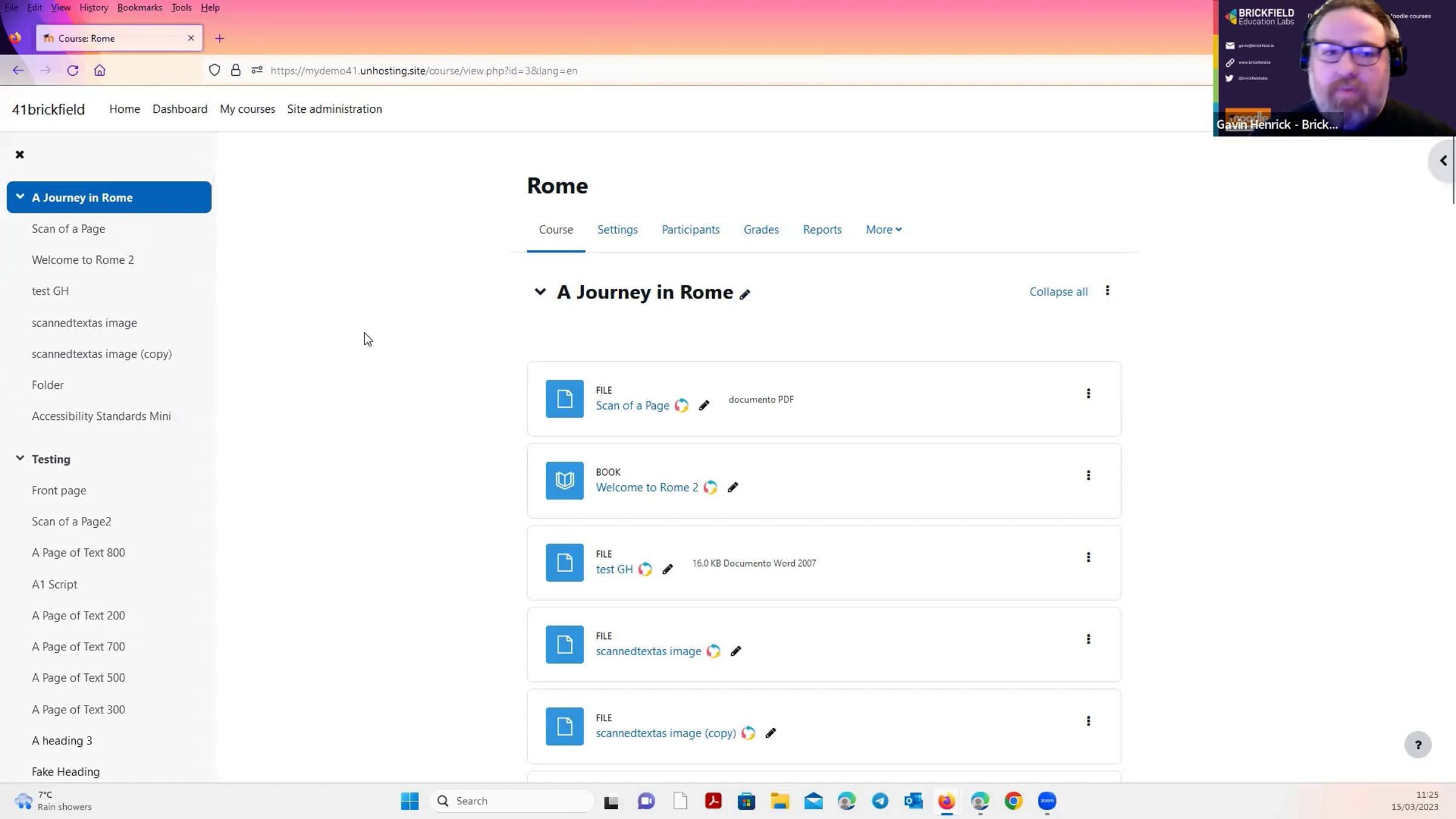
Task: Click file icon of scannedtextas image
Action: pos(565,644)
